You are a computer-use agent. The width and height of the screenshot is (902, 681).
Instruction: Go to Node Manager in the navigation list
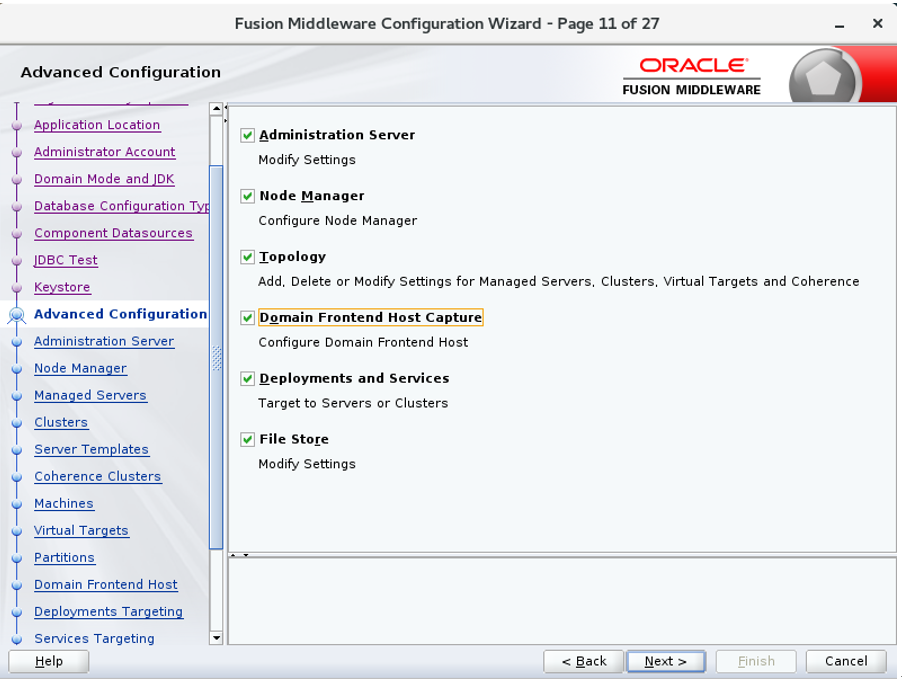80,368
